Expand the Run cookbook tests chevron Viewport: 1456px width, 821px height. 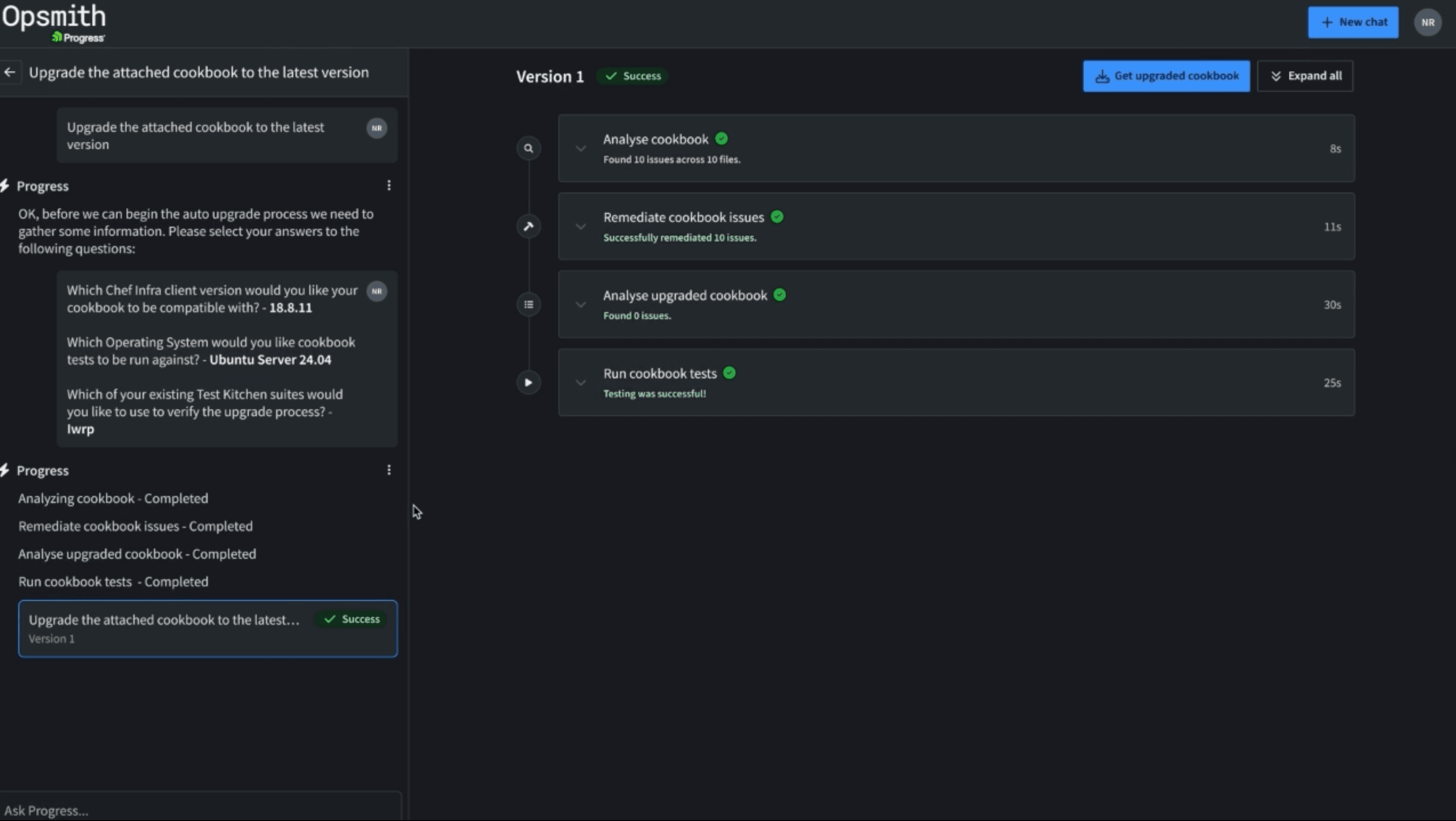[580, 383]
